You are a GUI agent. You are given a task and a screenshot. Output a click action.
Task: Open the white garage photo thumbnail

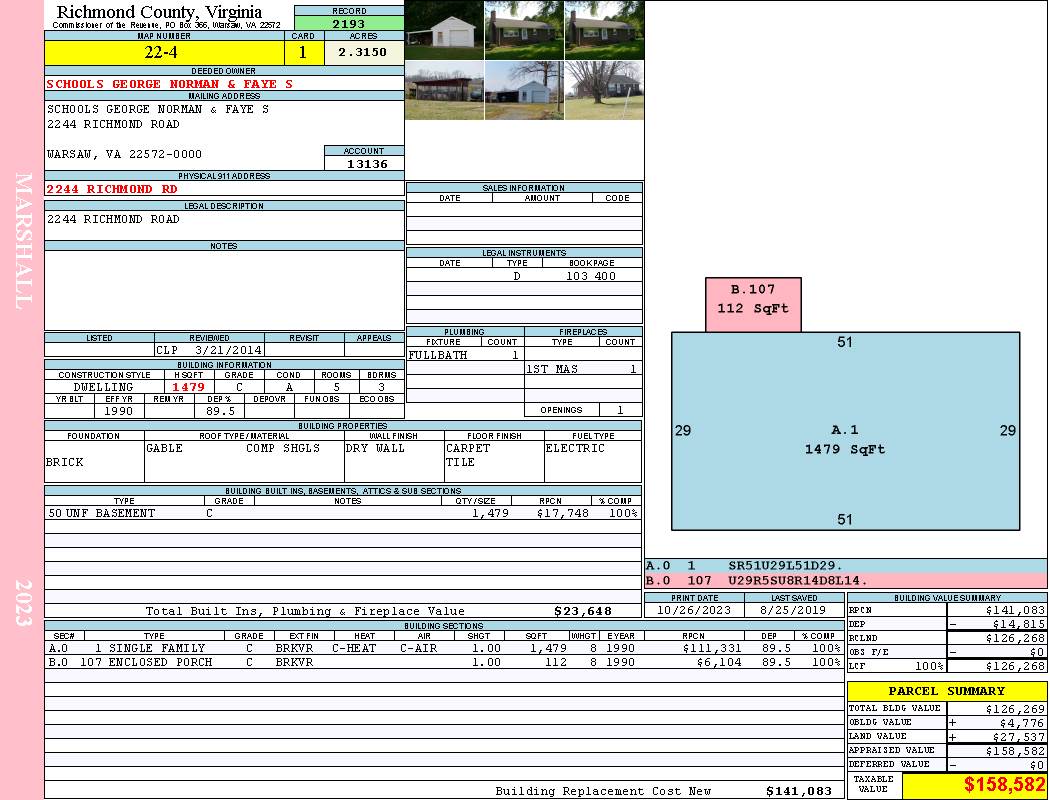click(444, 30)
